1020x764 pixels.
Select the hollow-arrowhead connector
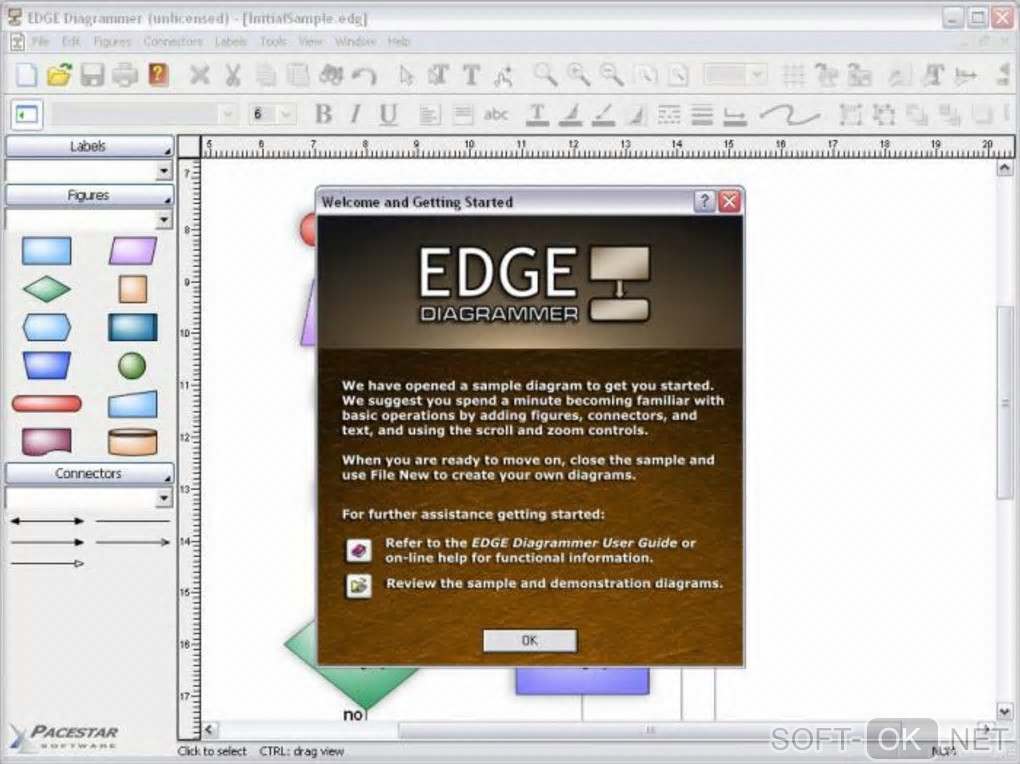[47, 564]
